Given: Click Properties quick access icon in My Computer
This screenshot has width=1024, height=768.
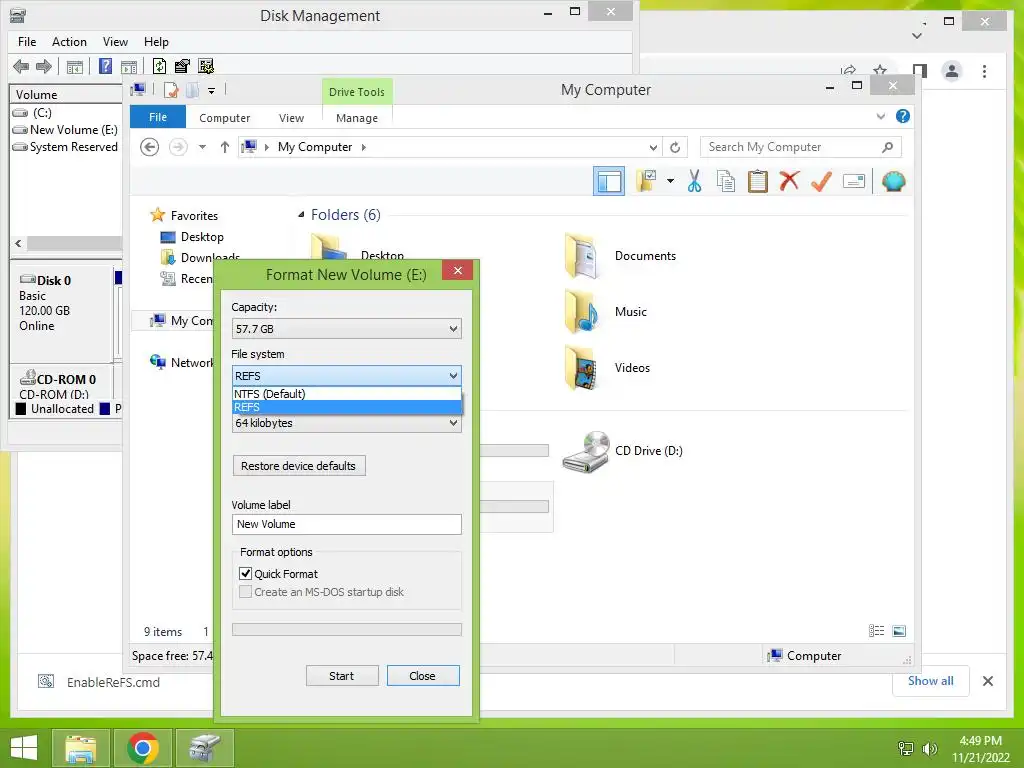Looking at the screenshot, I should click(171, 90).
